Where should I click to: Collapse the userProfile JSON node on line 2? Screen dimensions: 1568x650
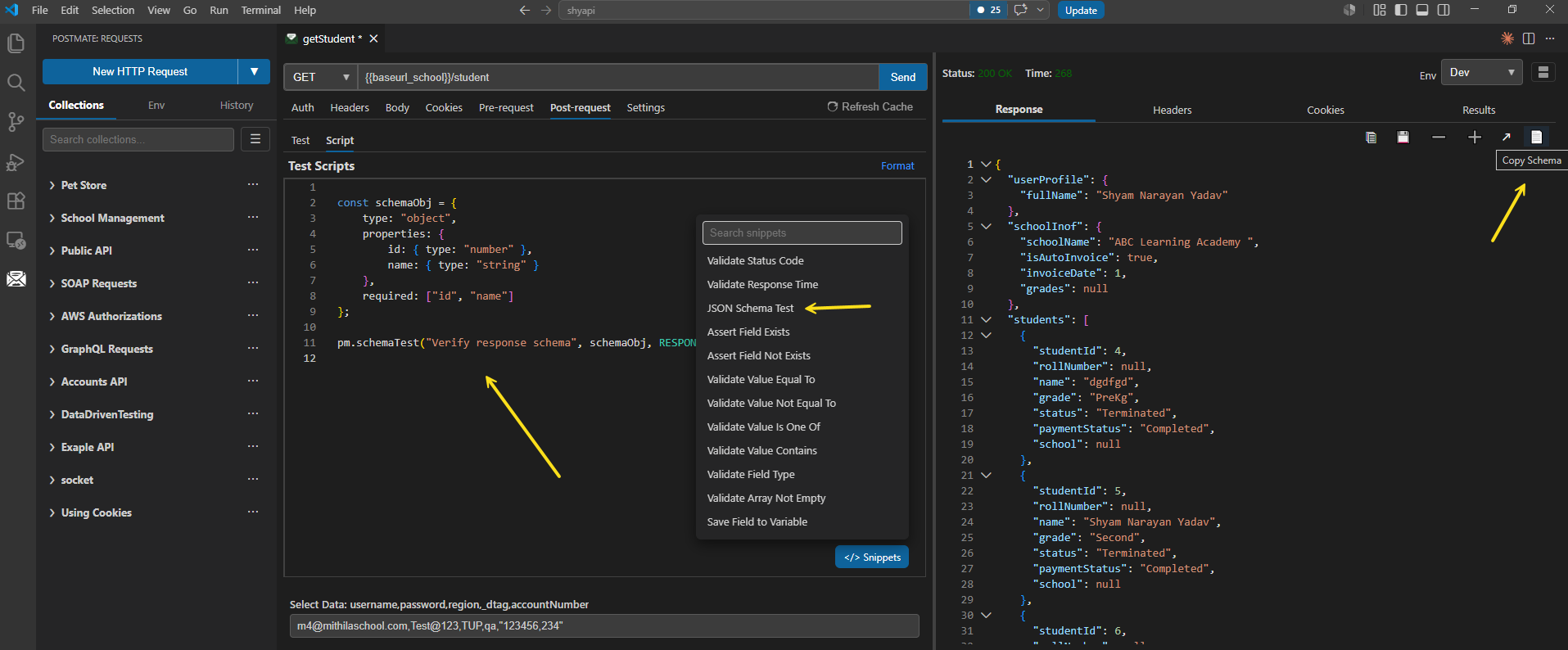[x=986, y=179]
